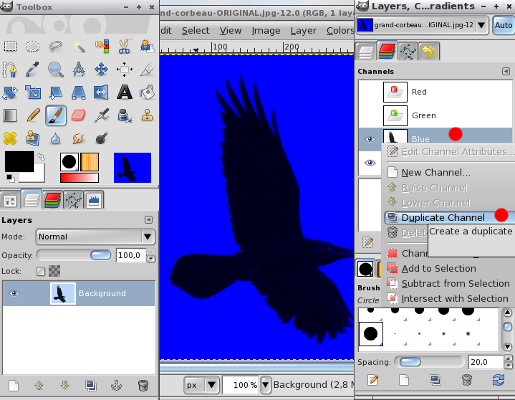This screenshot has height=400, width=515.
Task: Toggle the lock alpha channel checkerboard box
Action: (x=54, y=271)
